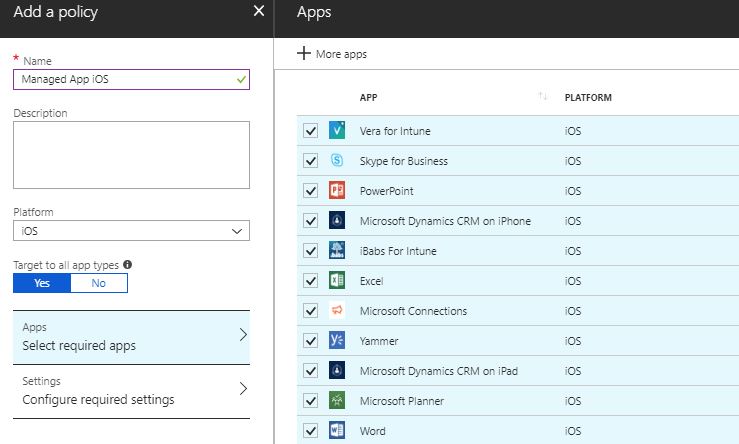Viewport: 739px width, 444px height.
Task: Click the PowerPoint app name
Action: coord(386,191)
